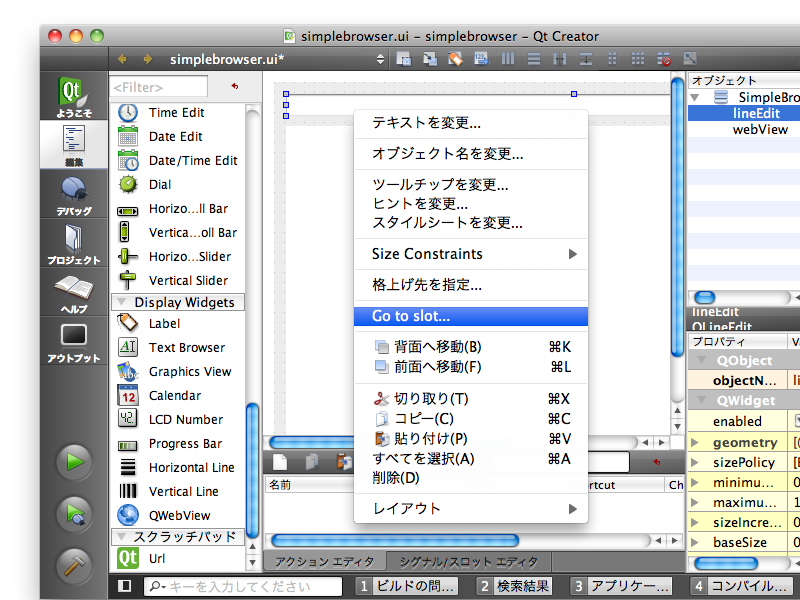Screen dimensions: 800x600
Task: Open the Build Issues (ビルドの問題) pane
Action: tap(408, 586)
